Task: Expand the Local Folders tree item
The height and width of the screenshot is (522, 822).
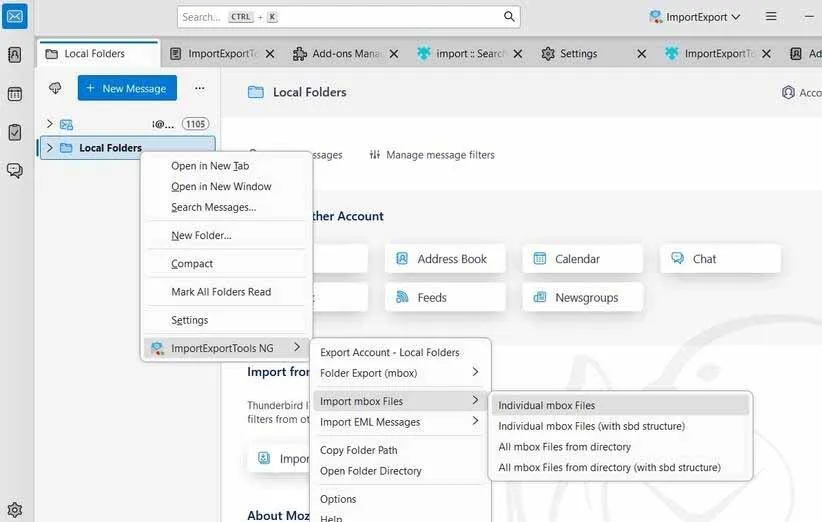Action: [x=49, y=148]
